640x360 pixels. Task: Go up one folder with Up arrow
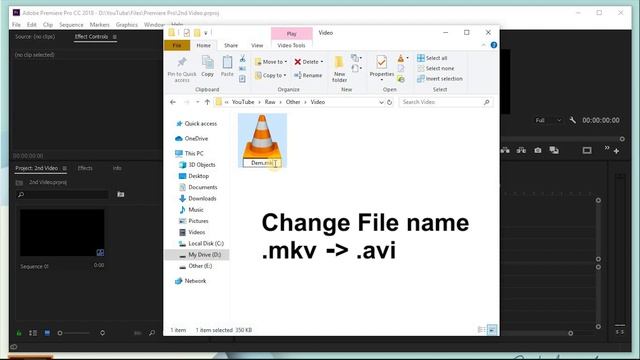click(x=207, y=102)
